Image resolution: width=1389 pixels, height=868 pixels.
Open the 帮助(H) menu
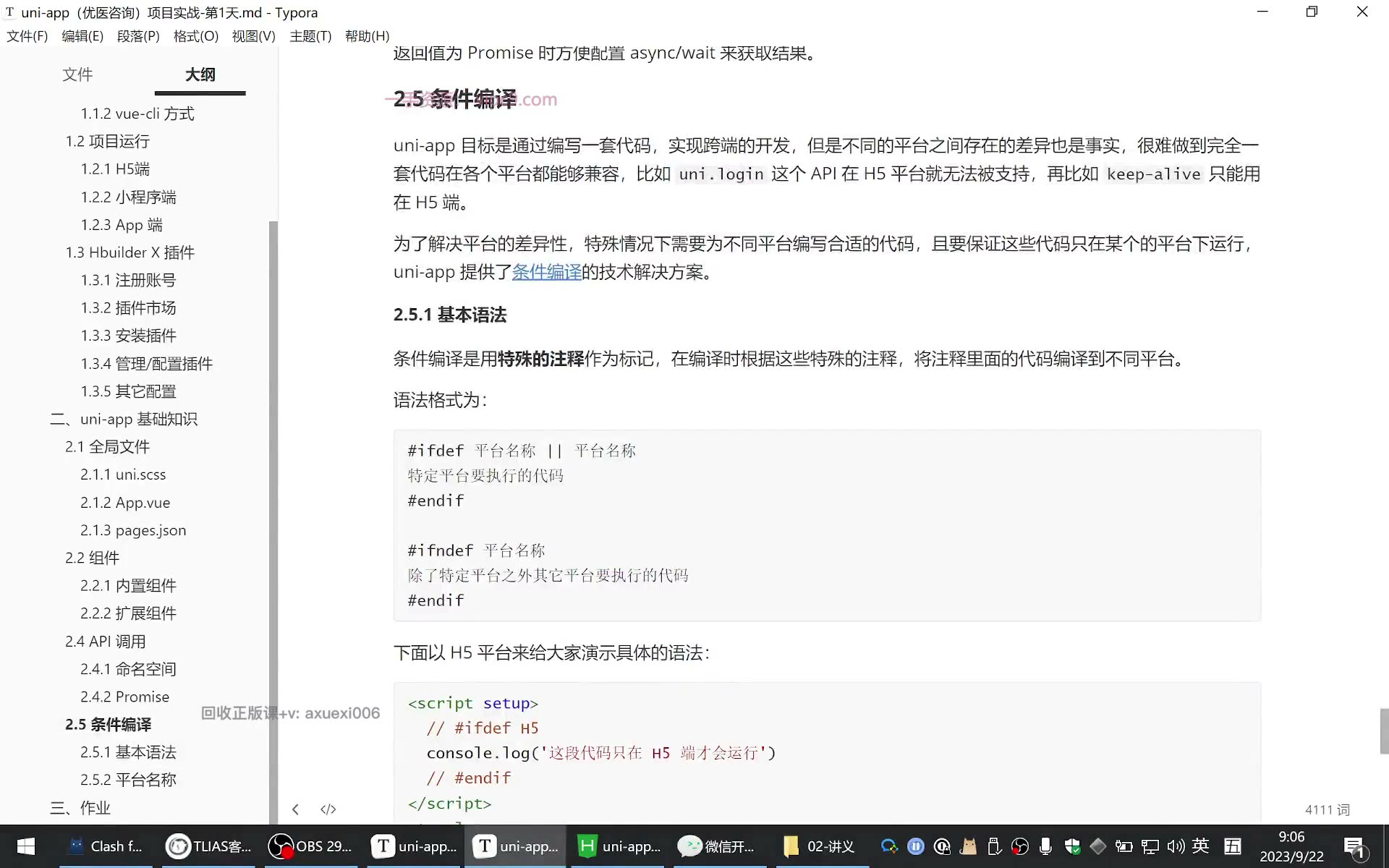367,36
